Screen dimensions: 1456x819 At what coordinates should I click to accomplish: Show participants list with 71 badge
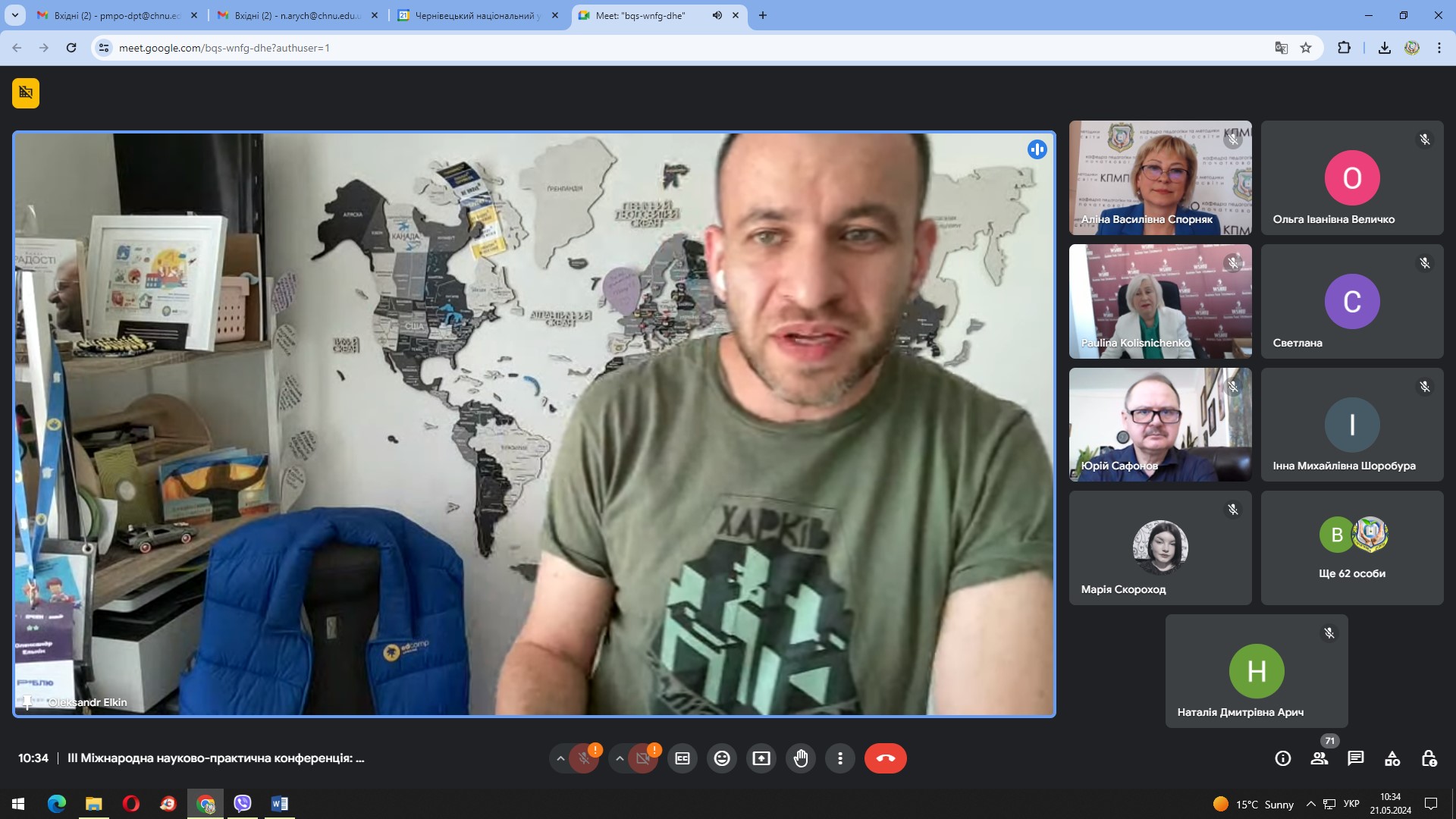[1319, 758]
